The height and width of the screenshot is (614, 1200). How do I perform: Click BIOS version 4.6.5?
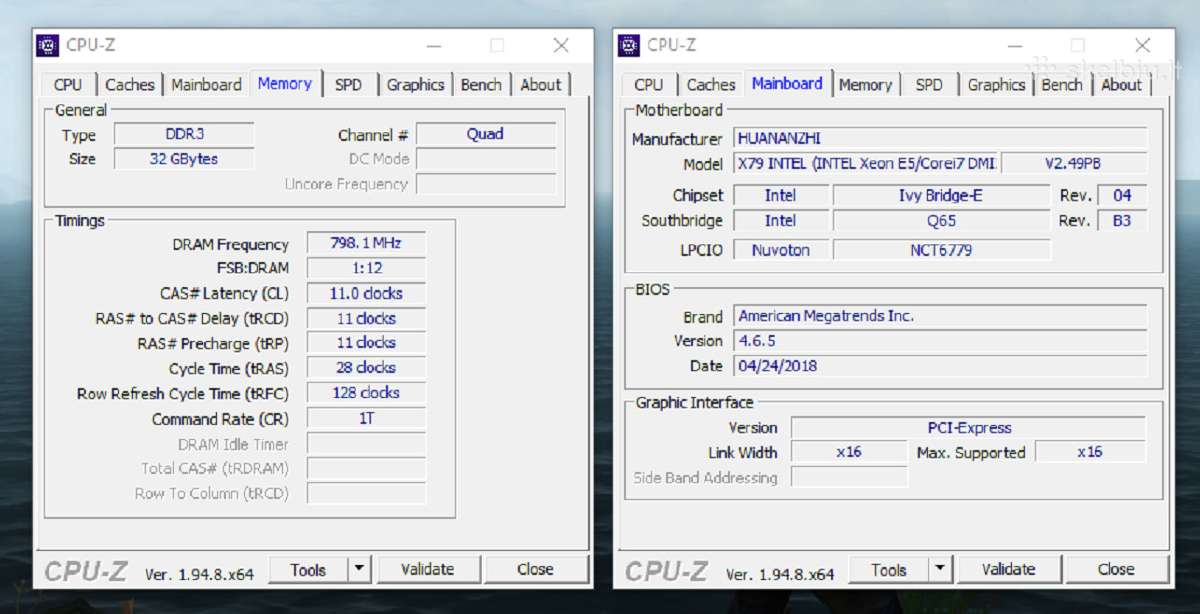click(941, 341)
